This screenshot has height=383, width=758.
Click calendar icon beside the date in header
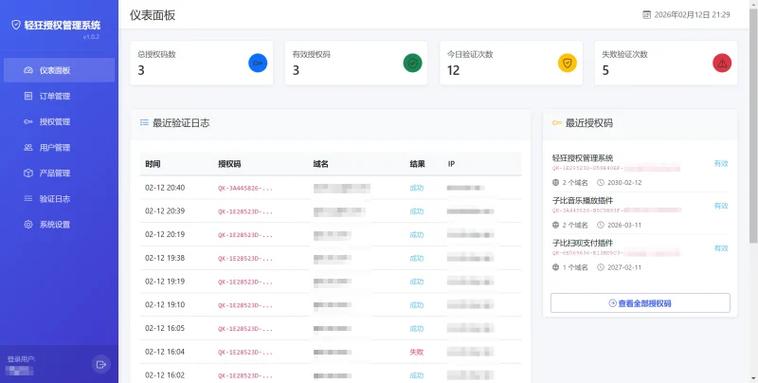646,15
